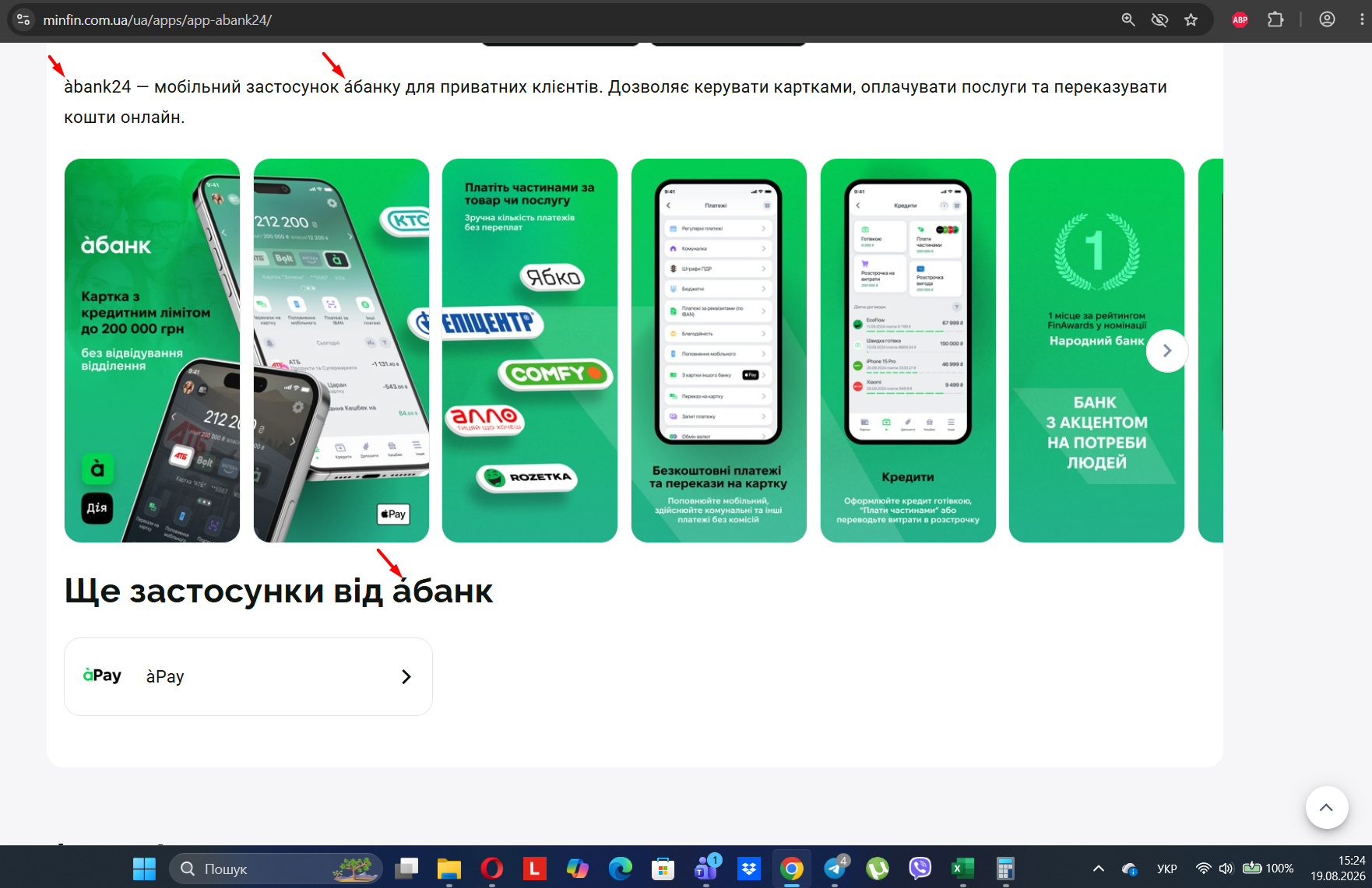The width and height of the screenshot is (1372, 888).
Task: Click the description text starting 'àbank24 — мобільний застосунок'
Action: coord(615,102)
